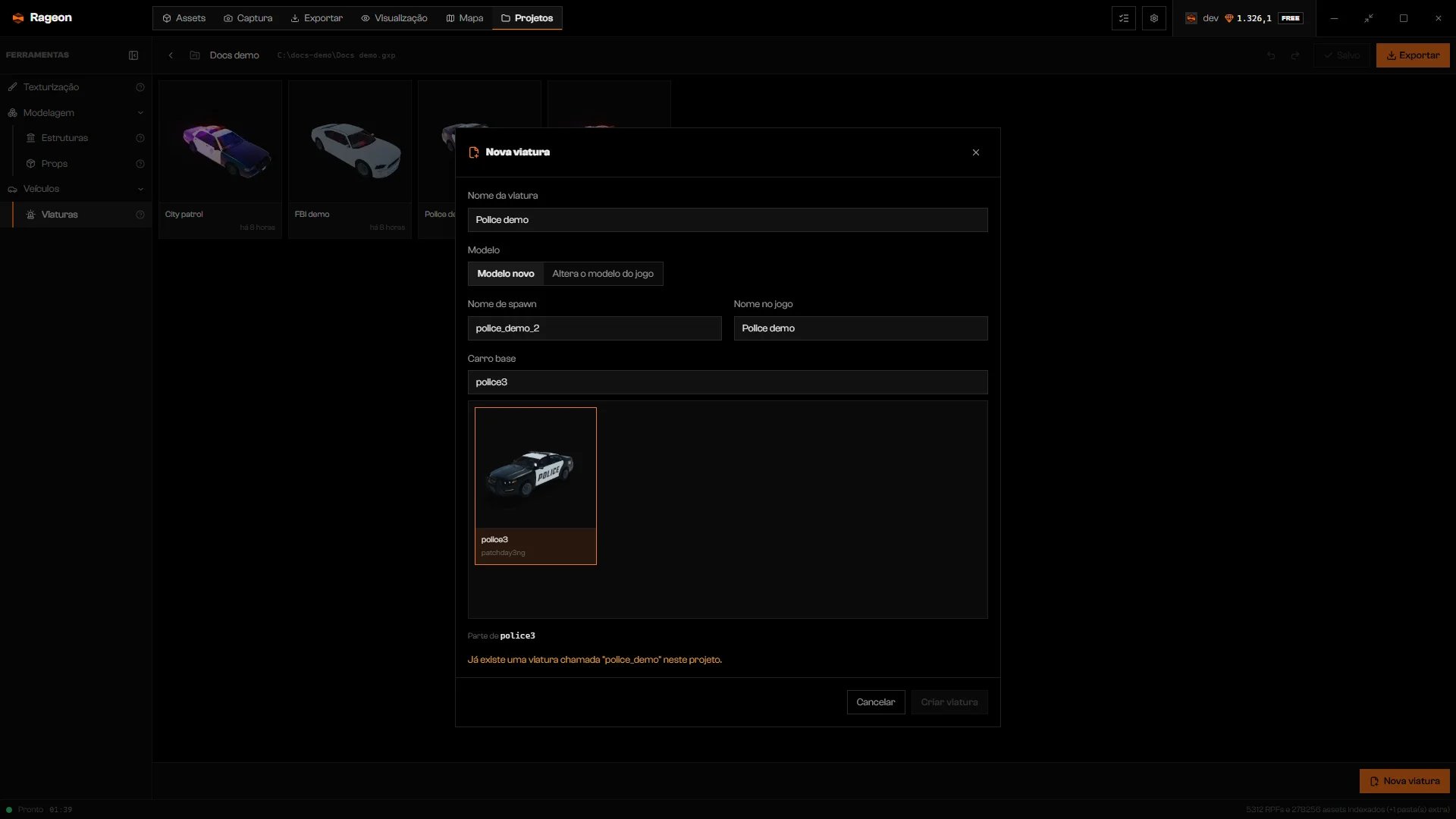This screenshot has height=819, width=1456.
Task: Focus the Nome de spawn field
Action: point(595,328)
